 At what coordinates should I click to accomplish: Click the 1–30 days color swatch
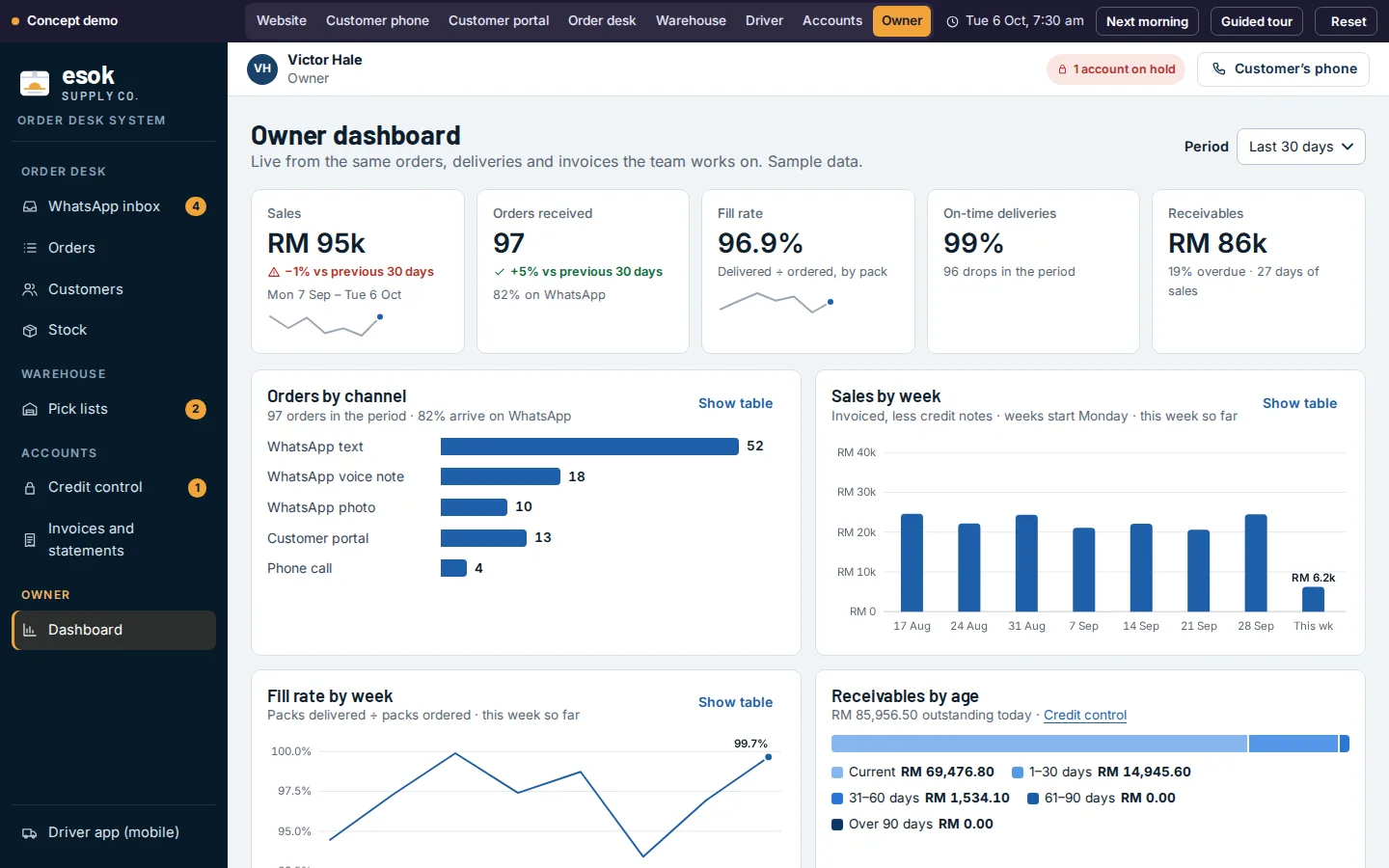pos(1018,773)
